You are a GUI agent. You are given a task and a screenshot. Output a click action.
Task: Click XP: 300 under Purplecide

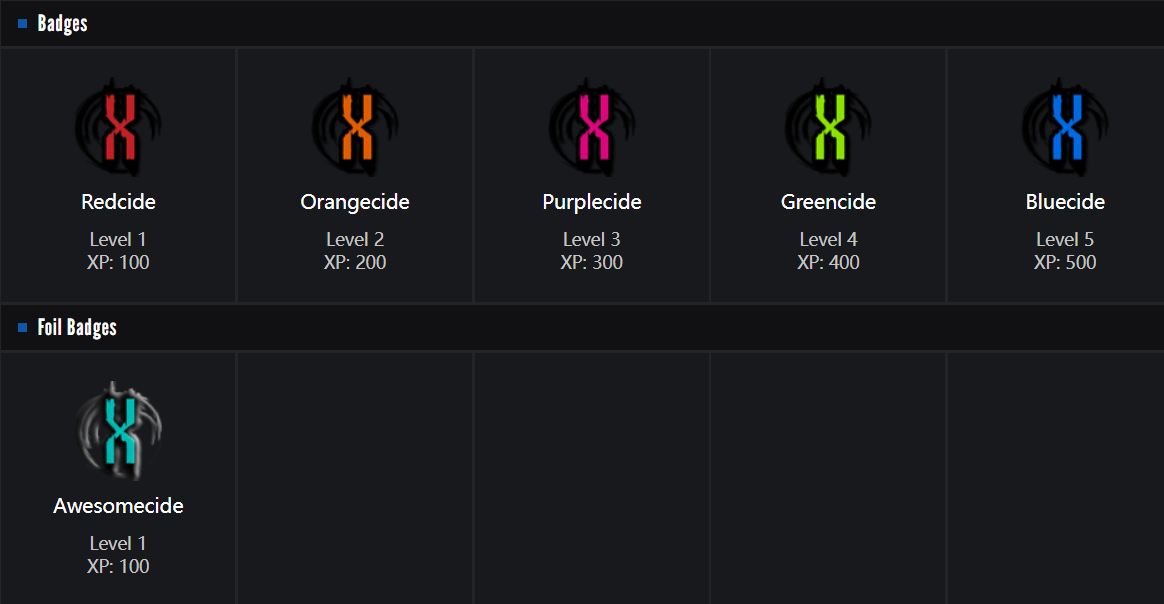592,263
